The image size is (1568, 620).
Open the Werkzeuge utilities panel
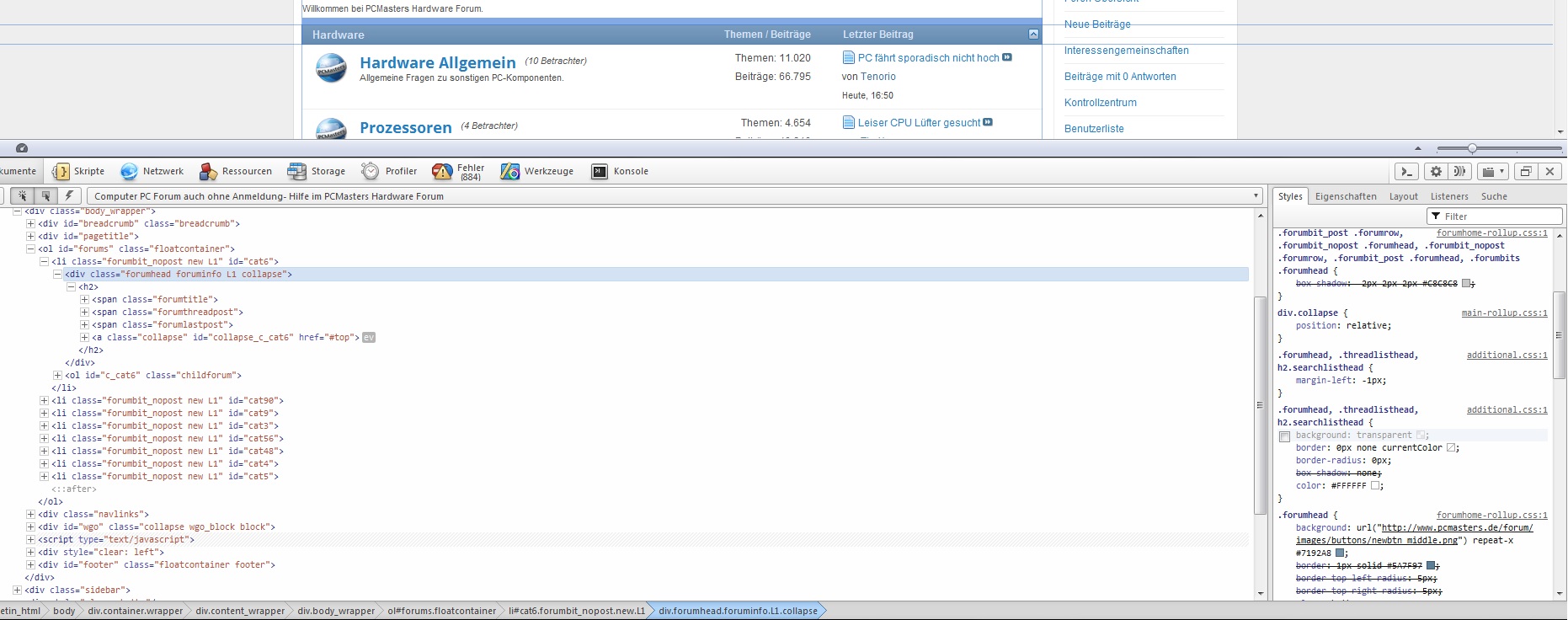(537, 171)
